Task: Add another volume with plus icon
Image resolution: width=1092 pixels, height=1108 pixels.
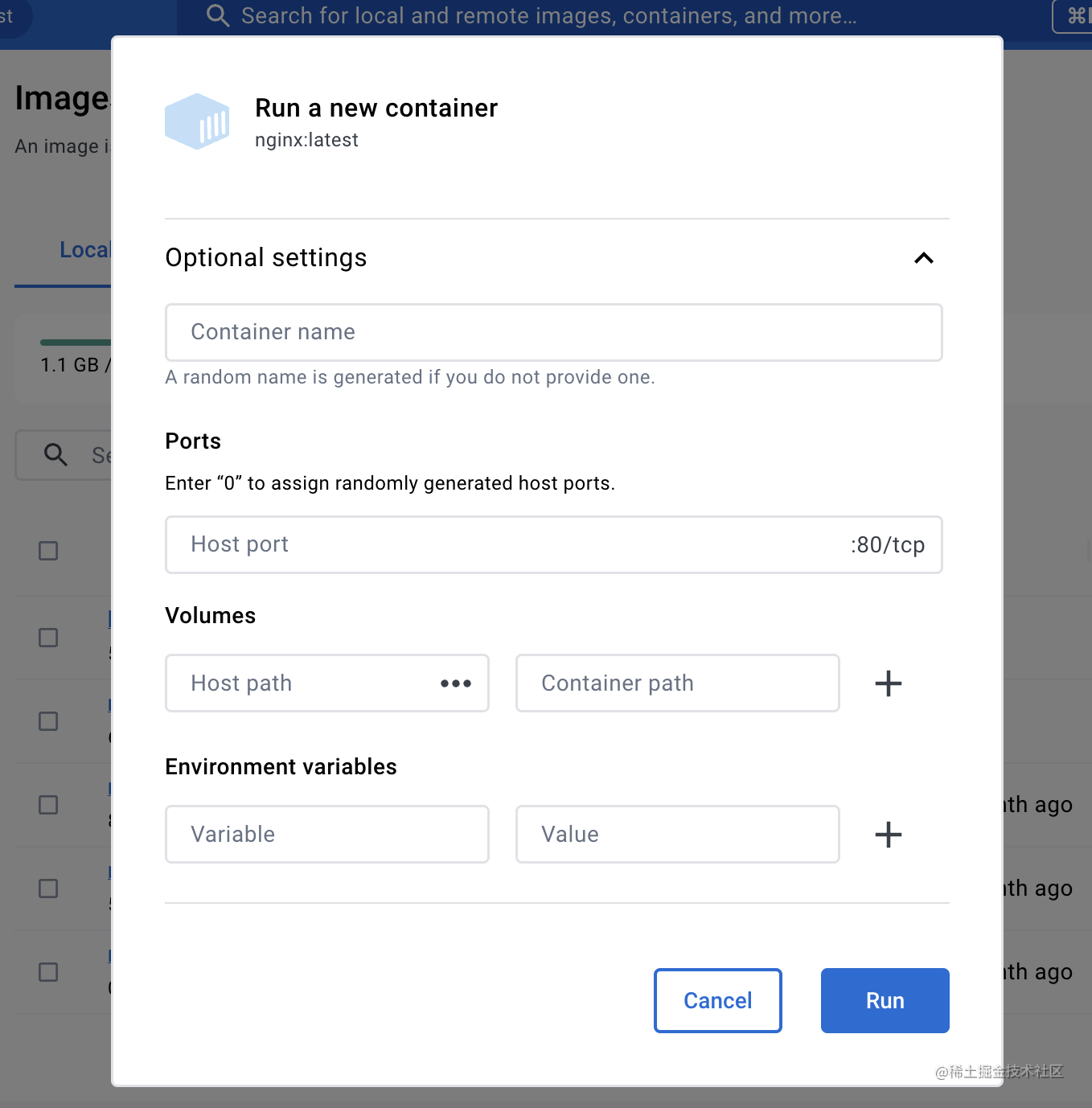Action: tap(888, 683)
